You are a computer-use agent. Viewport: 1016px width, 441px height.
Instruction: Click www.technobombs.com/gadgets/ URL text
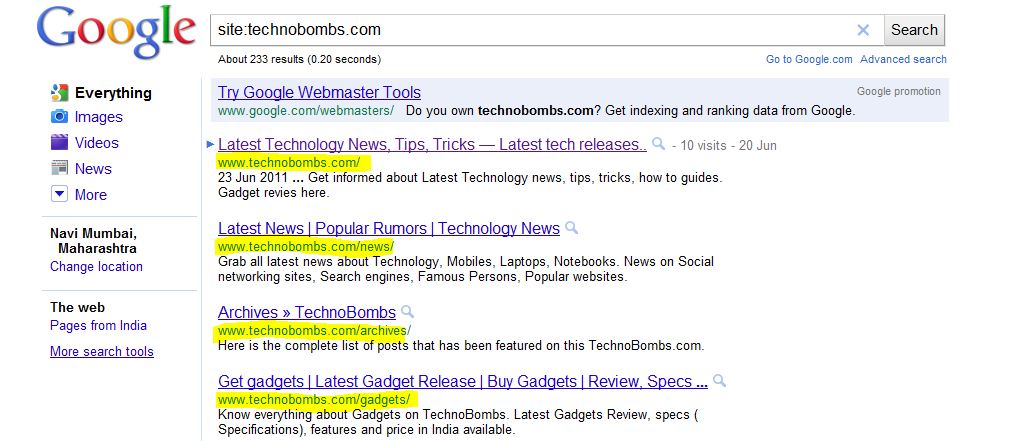[x=314, y=400]
